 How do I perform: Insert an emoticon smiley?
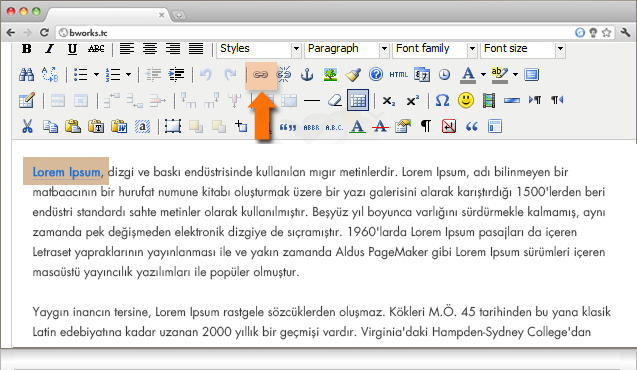click(466, 100)
